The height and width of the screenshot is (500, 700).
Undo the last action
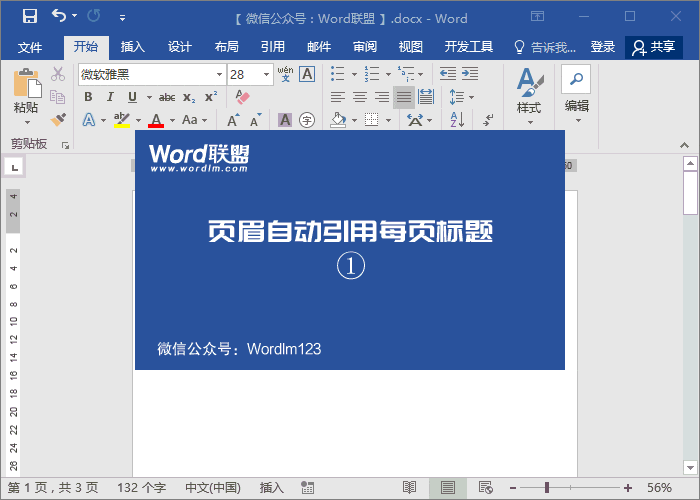(59, 16)
